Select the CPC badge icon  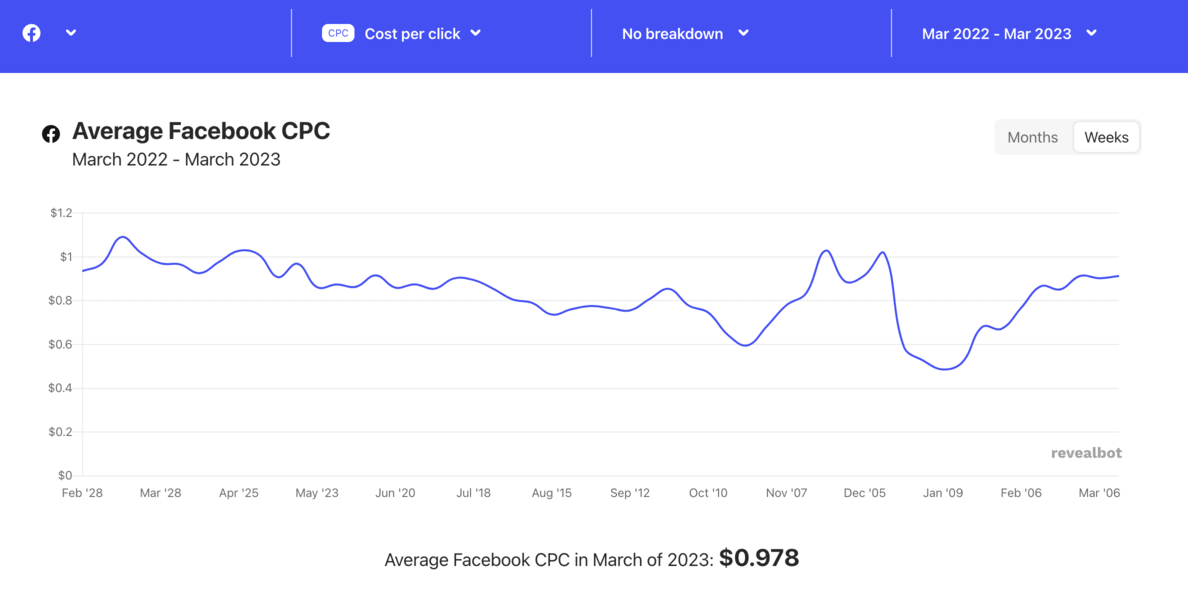(338, 32)
